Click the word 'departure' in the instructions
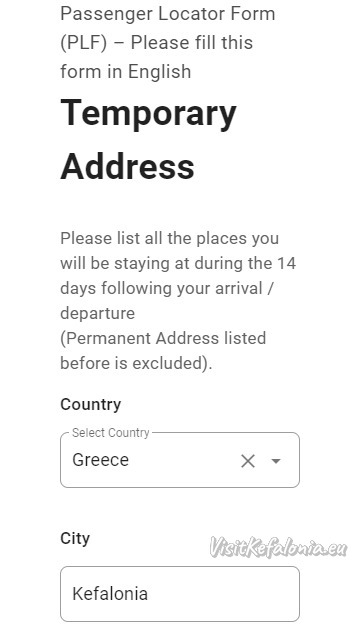Screen dimensions: 360x640 point(98,313)
